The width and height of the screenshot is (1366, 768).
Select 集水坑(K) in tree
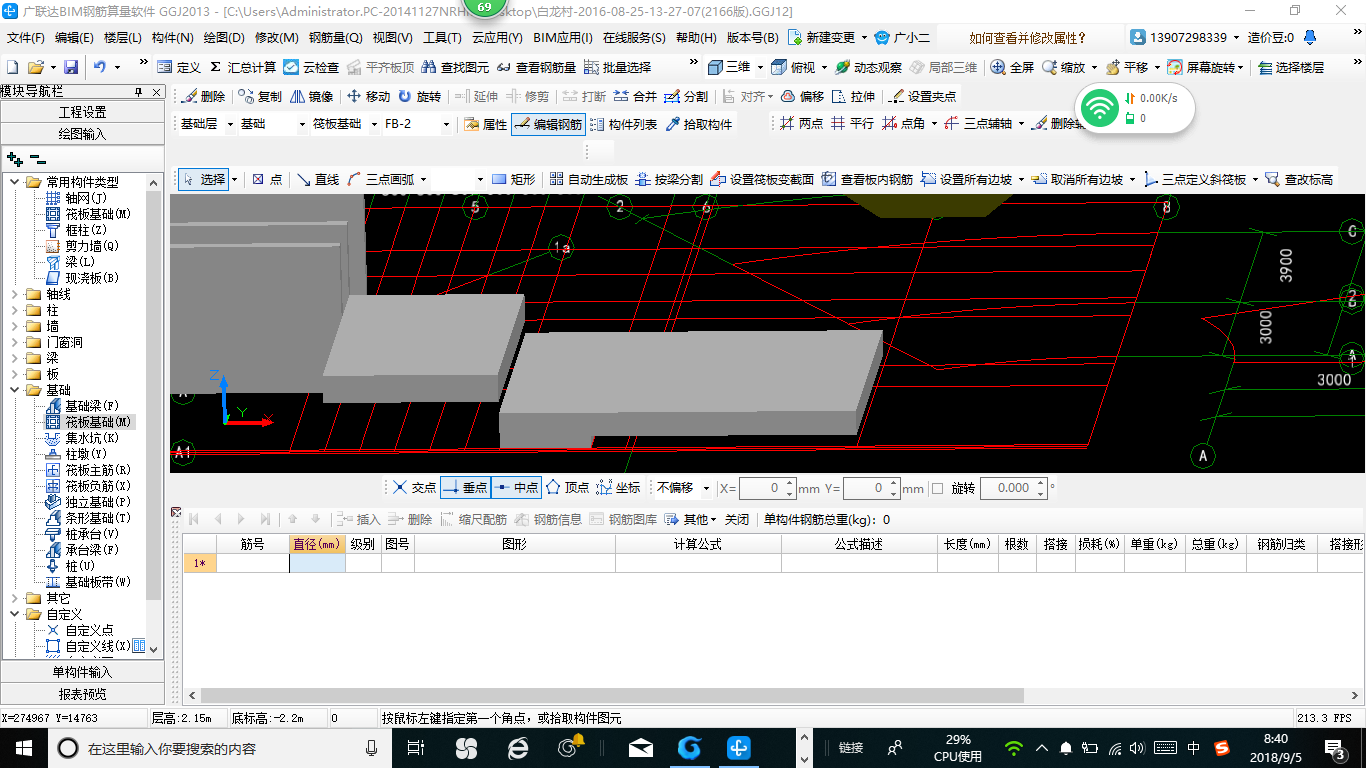pos(82,438)
